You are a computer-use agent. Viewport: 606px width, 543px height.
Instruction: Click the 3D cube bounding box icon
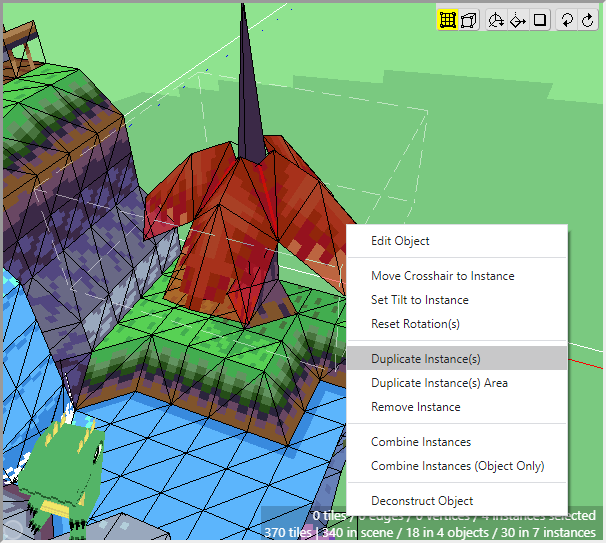(x=469, y=20)
